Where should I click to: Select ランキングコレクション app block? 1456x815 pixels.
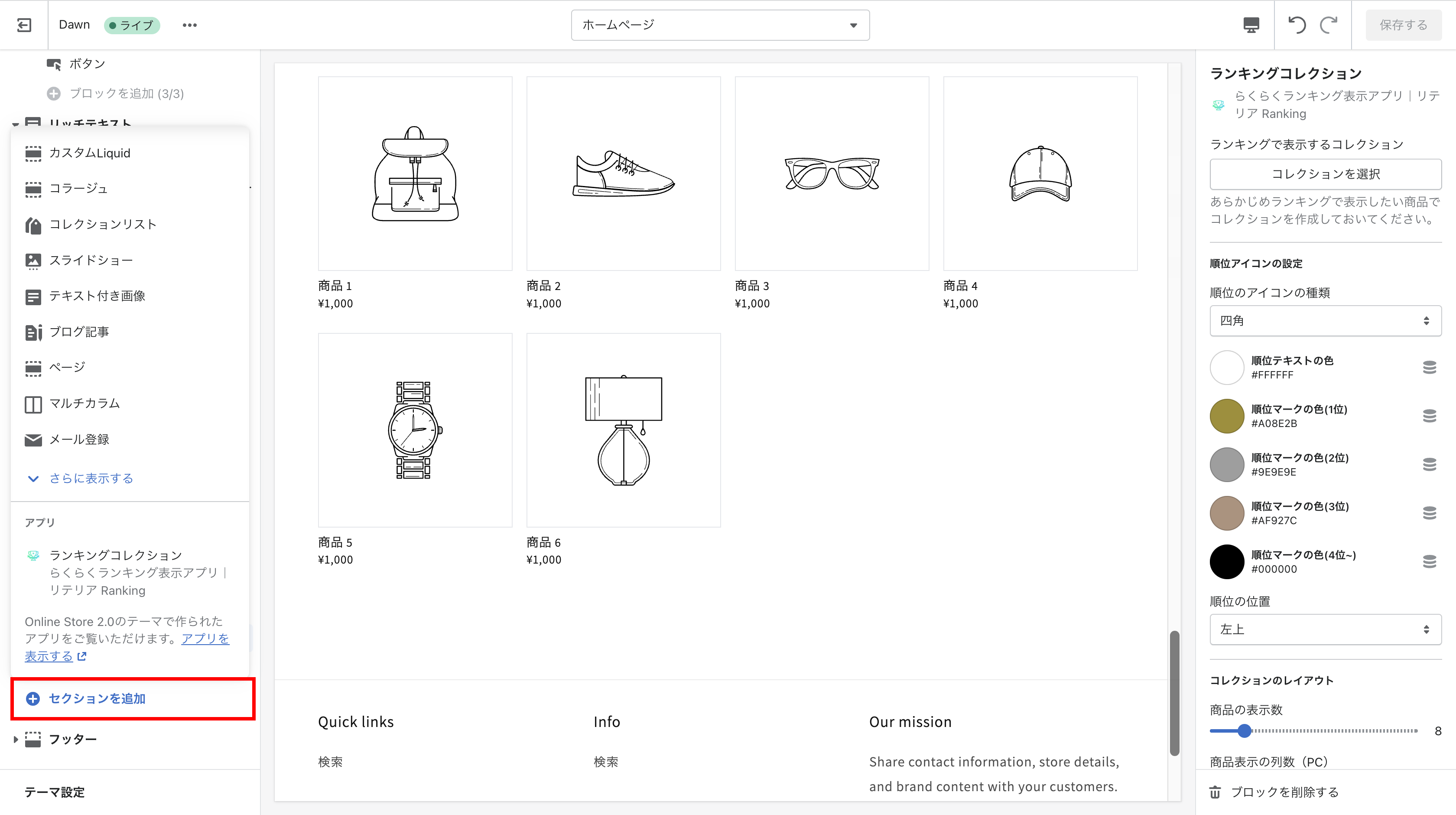coord(115,555)
